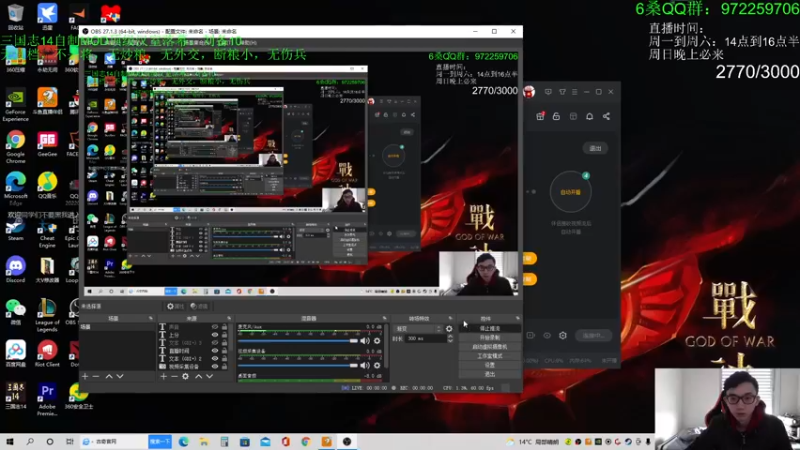Move scene up in the scenes list

[x=109, y=376]
